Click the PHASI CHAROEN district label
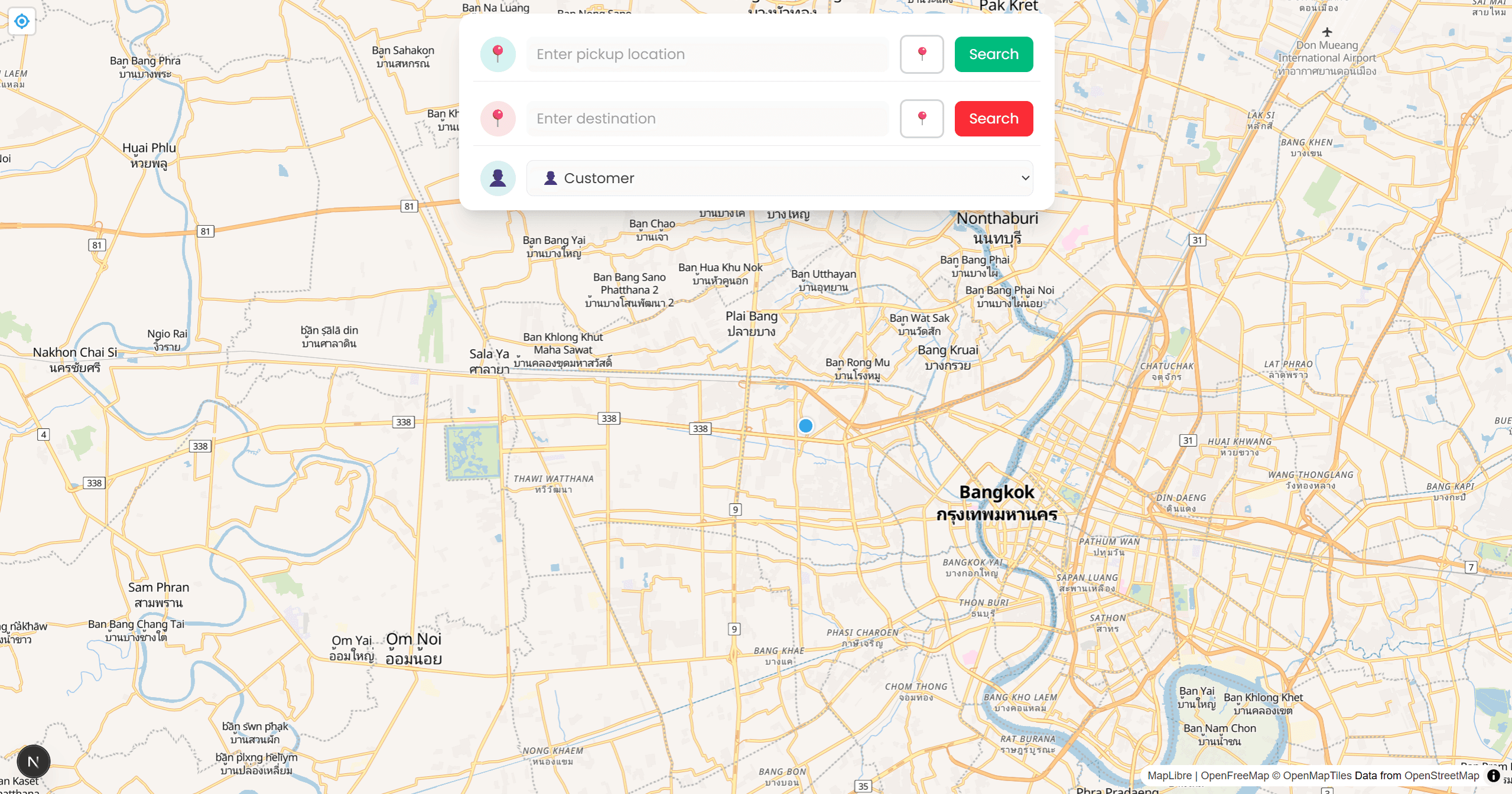Viewport: 1512px width, 794px height. click(x=863, y=637)
